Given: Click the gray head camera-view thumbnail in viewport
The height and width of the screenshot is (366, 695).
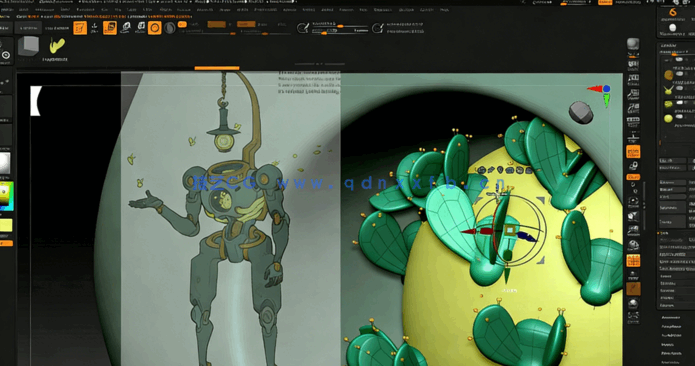Looking at the screenshot, I should (x=581, y=112).
